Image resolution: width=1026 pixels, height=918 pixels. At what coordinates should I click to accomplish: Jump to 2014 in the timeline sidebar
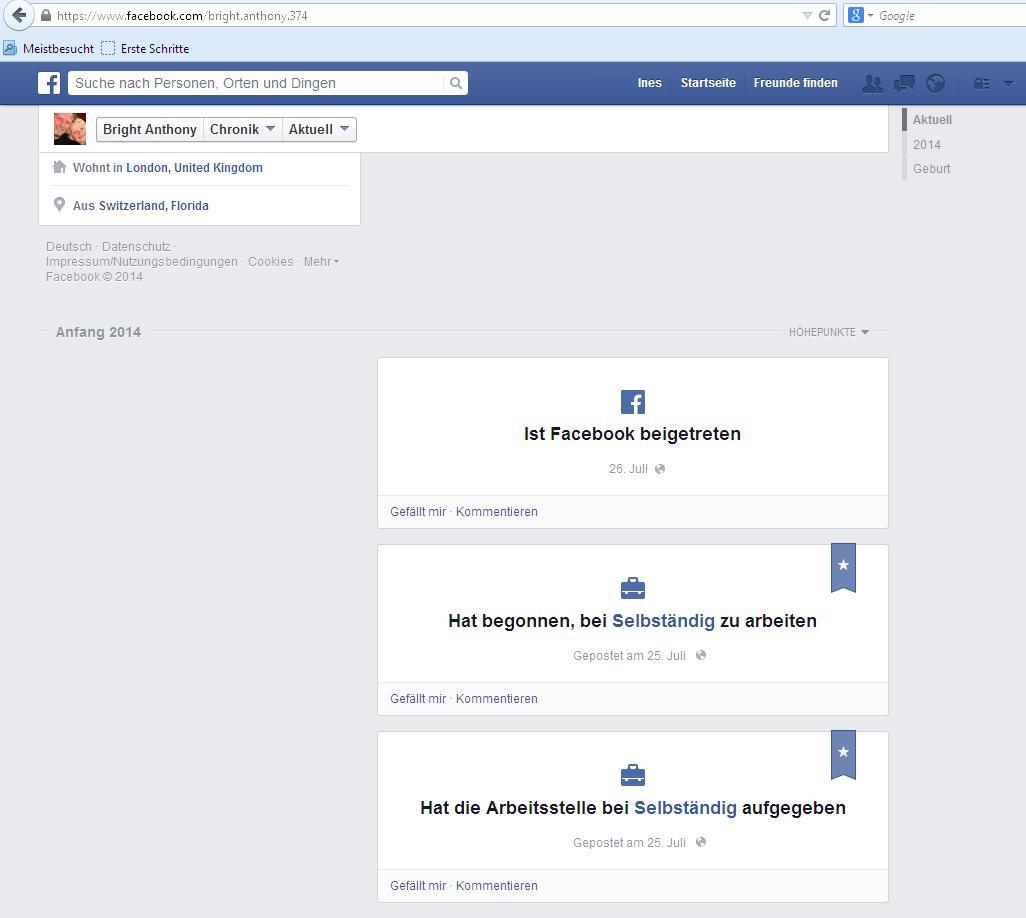(927, 145)
